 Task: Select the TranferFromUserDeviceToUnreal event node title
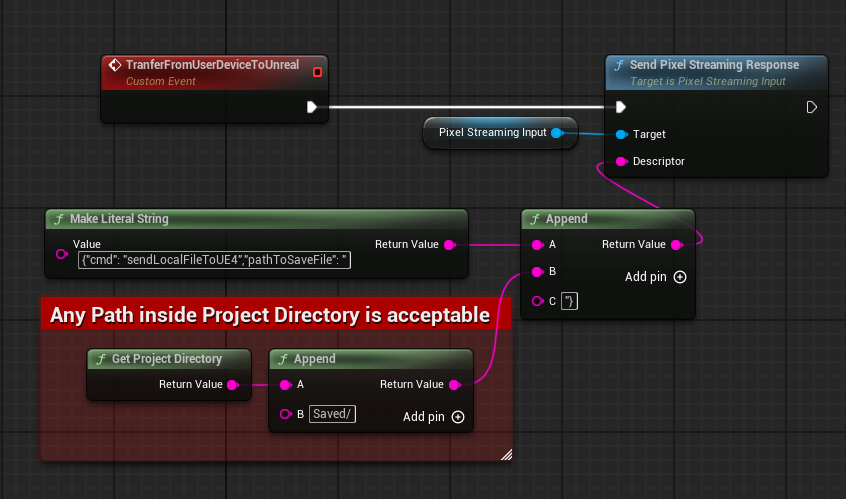[x=211, y=65]
